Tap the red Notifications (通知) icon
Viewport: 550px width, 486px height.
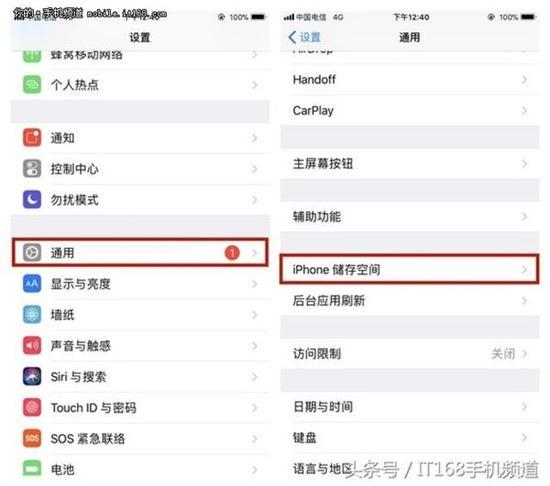point(32,137)
